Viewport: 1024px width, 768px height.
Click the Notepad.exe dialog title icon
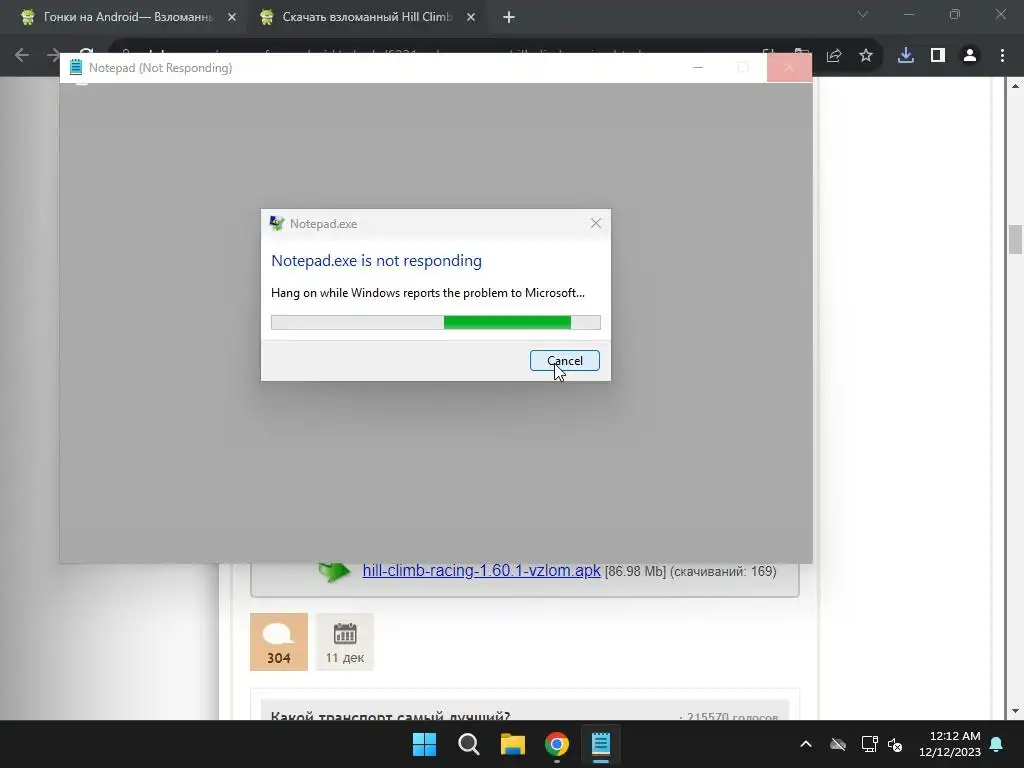coord(277,223)
